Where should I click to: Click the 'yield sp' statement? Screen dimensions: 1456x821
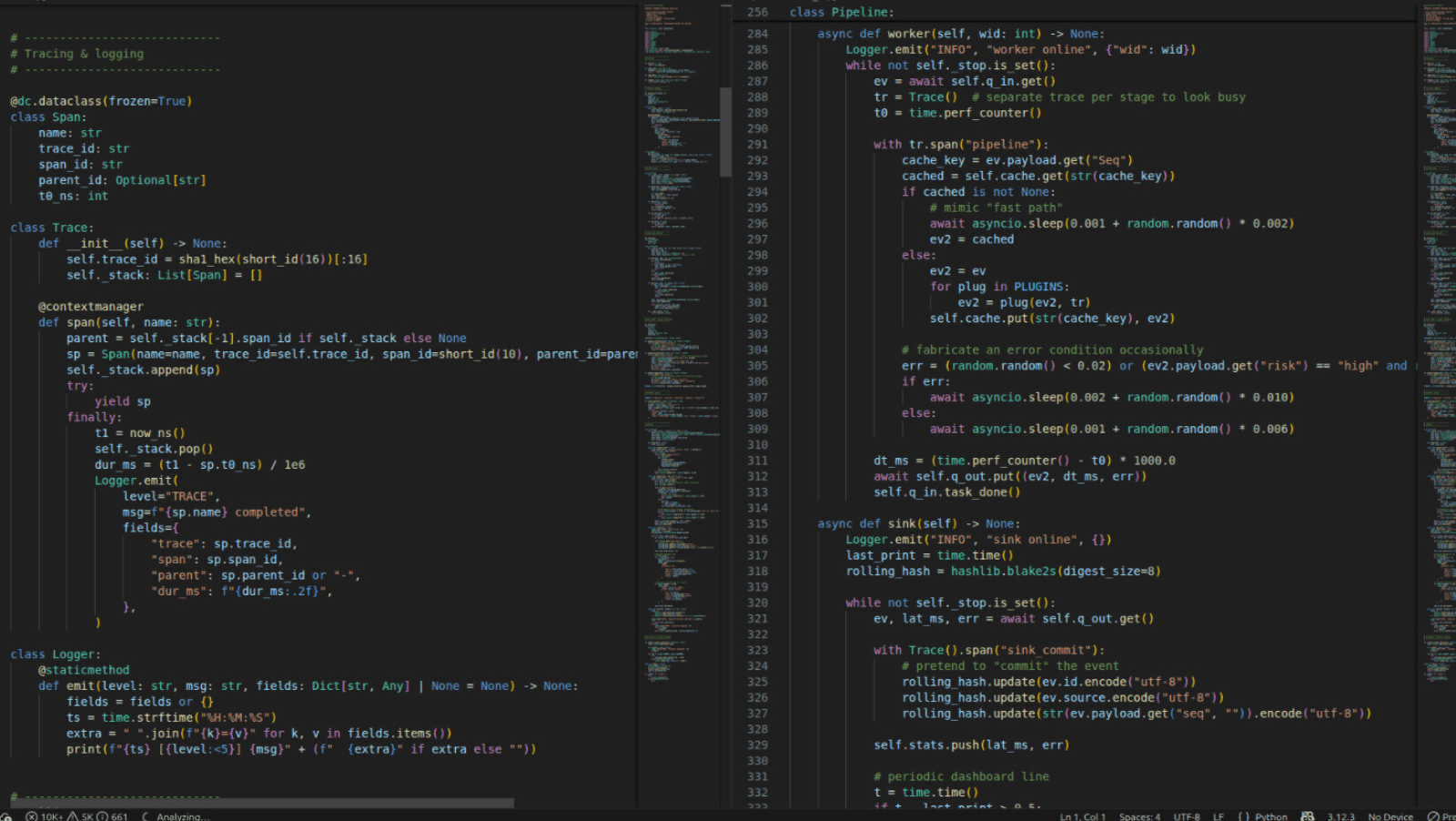tap(123, 401)
